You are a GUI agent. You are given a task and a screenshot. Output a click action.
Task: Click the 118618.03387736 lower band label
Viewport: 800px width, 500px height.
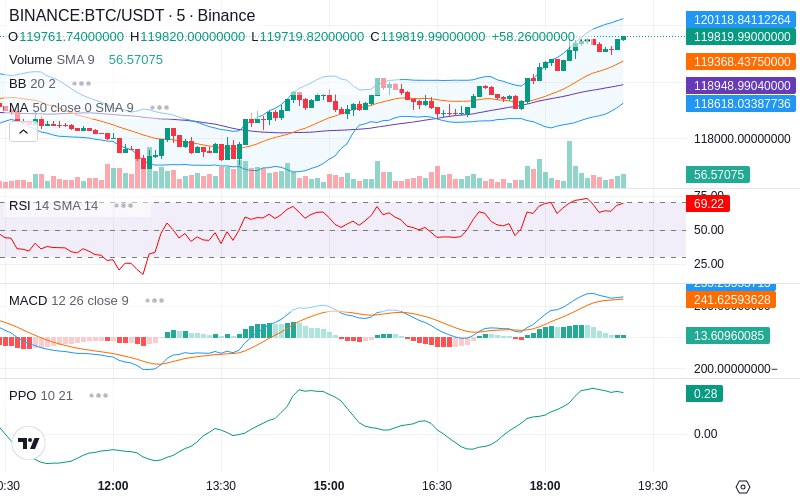[741, 104]
